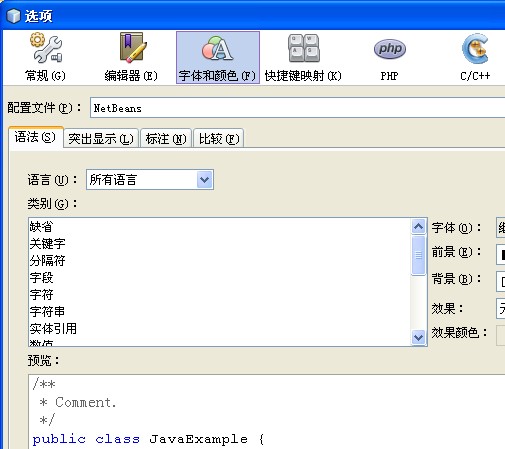
Task: Open the PHP options icon
Action: tap(389, 57)
